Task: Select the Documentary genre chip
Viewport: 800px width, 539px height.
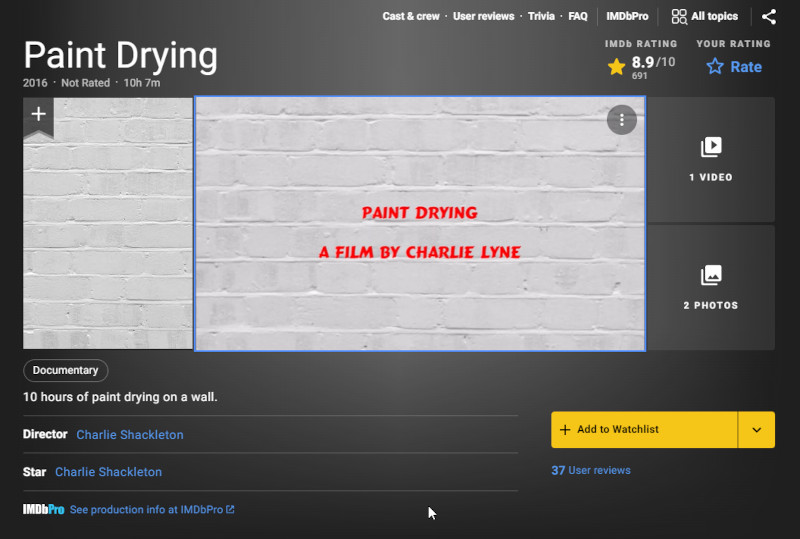Action: [x=65, y=370]
